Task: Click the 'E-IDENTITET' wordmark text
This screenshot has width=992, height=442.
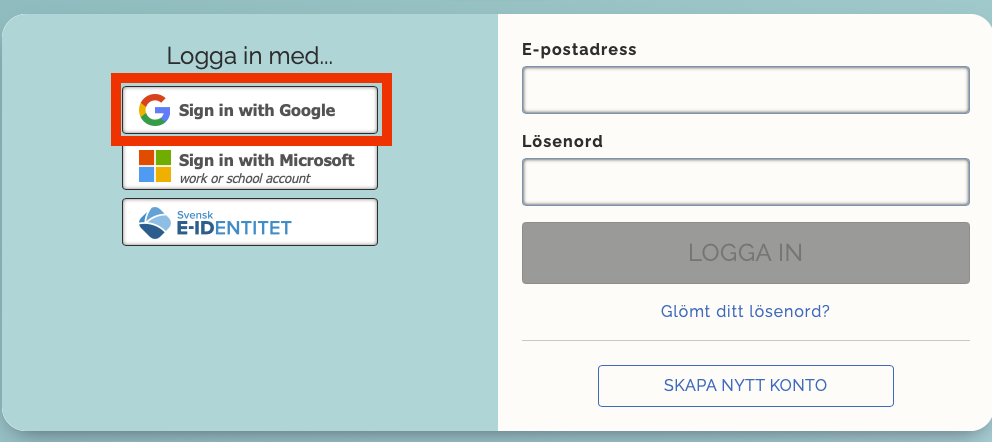Action: [x=233, y=229]
